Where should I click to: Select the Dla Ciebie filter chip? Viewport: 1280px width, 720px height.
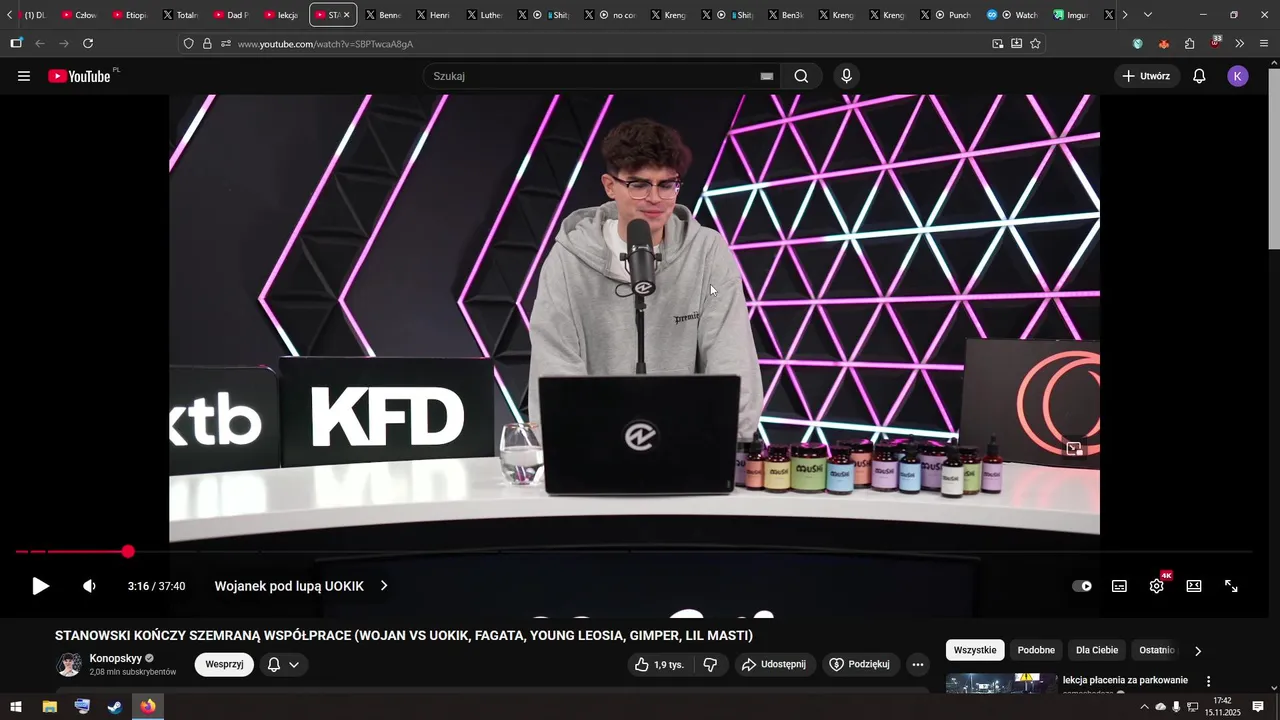(1097, 650)
